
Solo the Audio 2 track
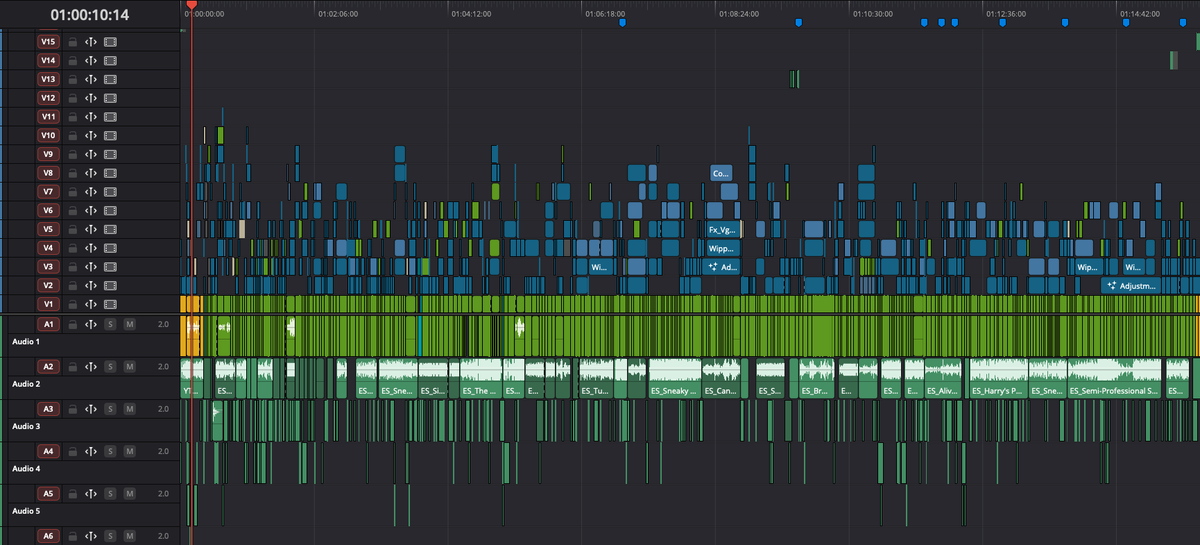coord(110,367)
